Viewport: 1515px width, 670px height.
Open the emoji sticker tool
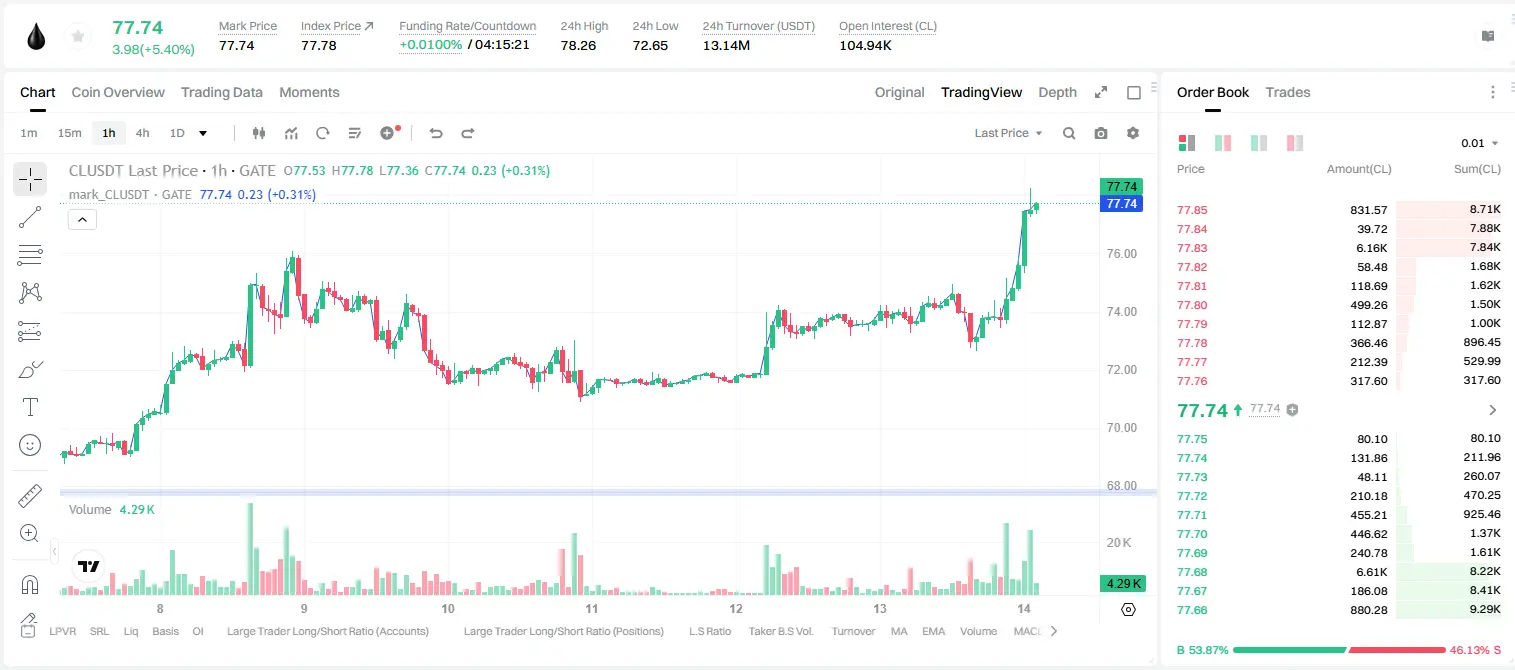(30, 445)
